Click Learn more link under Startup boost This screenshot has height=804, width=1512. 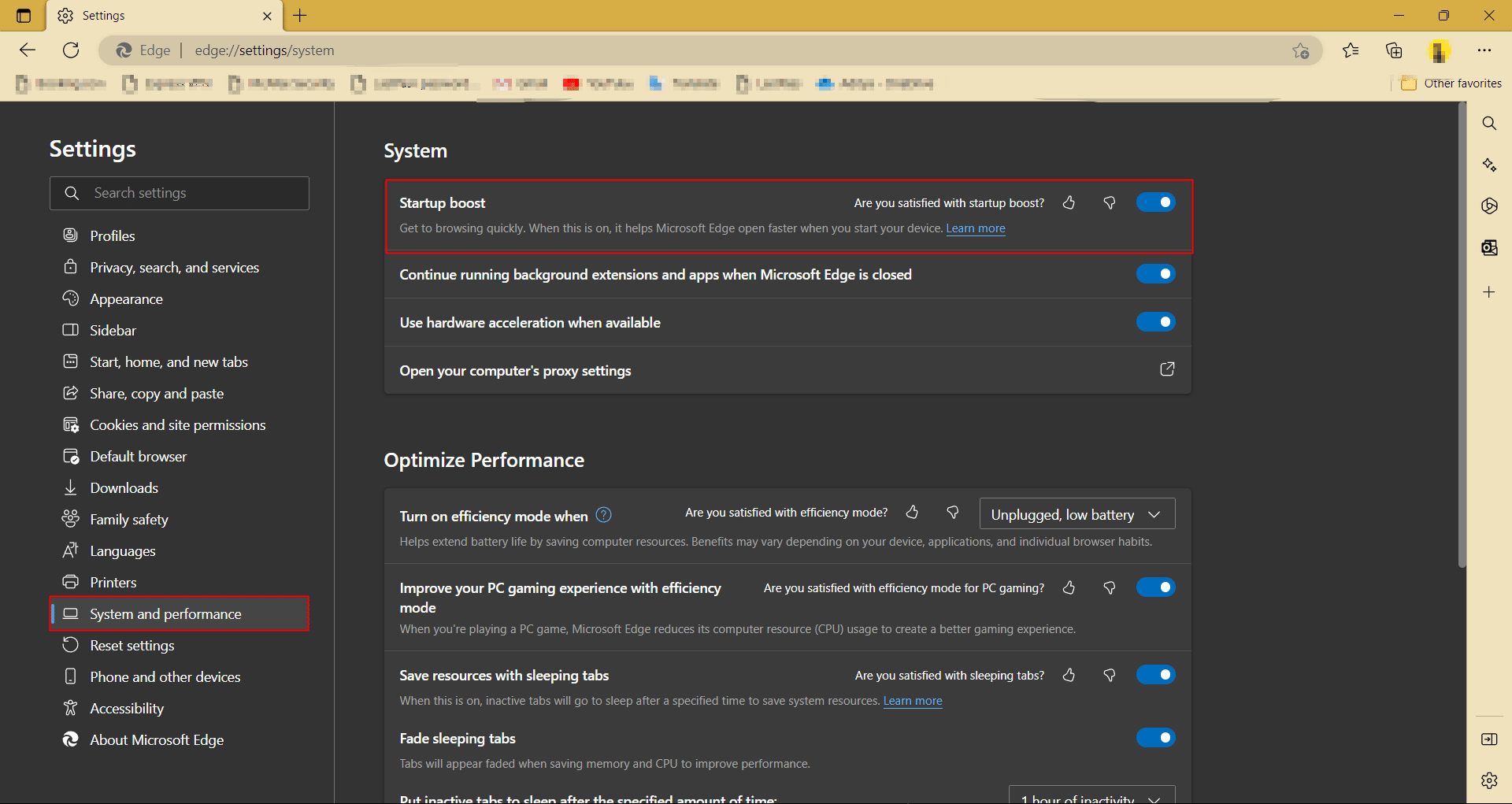(975, 228)
